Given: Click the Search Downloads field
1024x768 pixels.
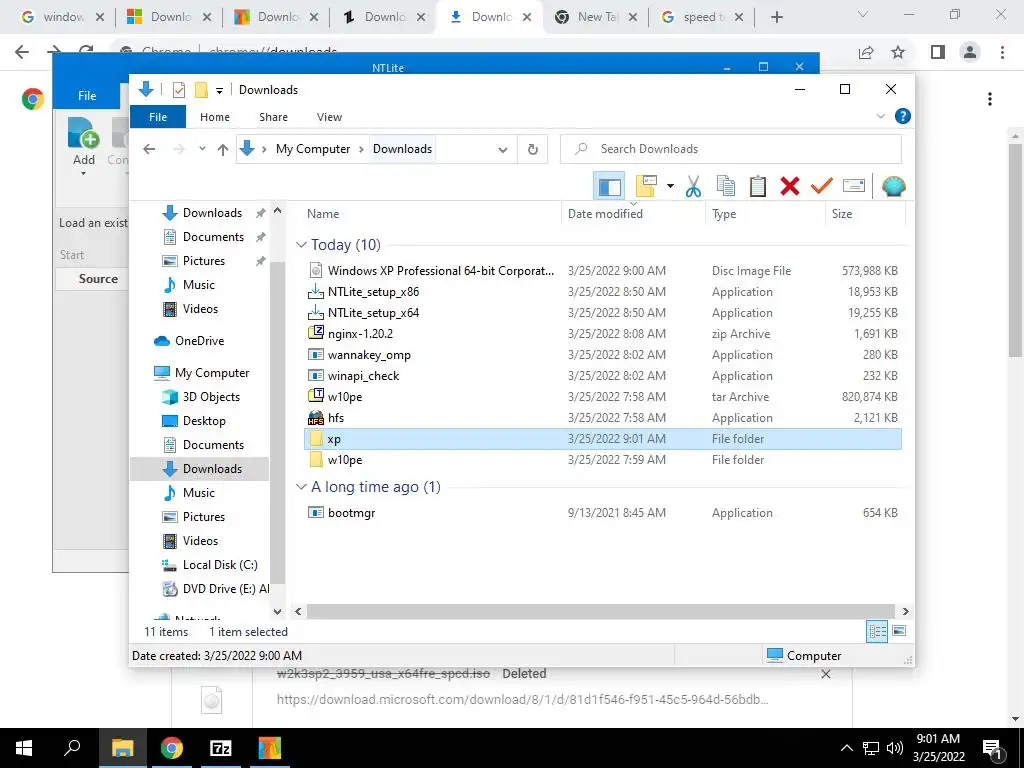Looking at the screenshot, I should click(x=731, y=149).
